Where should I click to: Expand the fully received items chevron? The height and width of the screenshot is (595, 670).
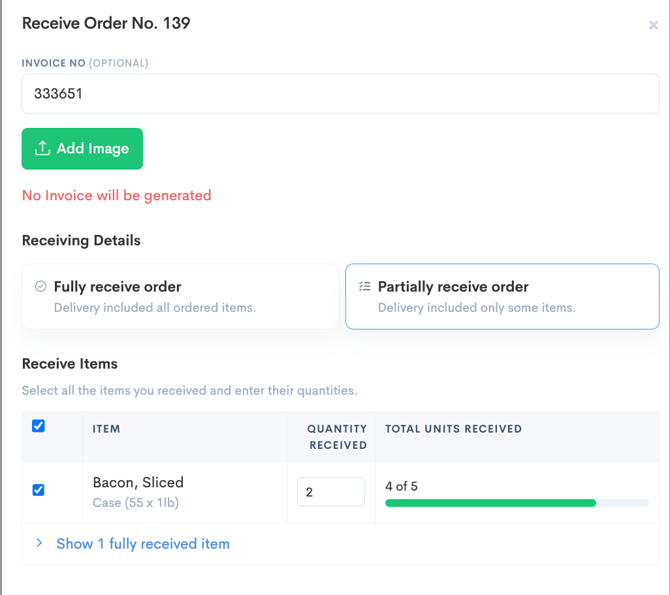click(x=40, y=543)
